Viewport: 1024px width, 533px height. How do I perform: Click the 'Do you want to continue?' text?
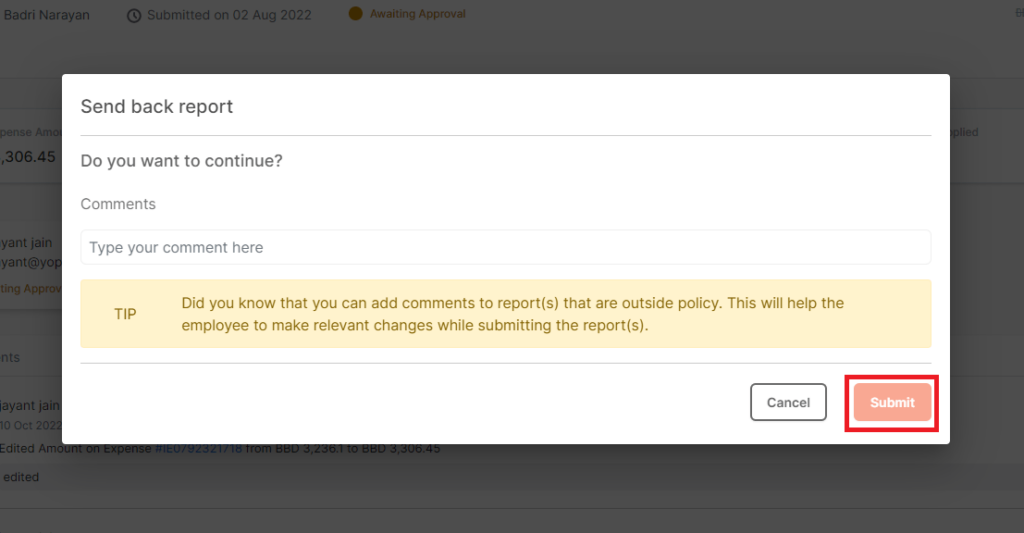coord(181,160)
